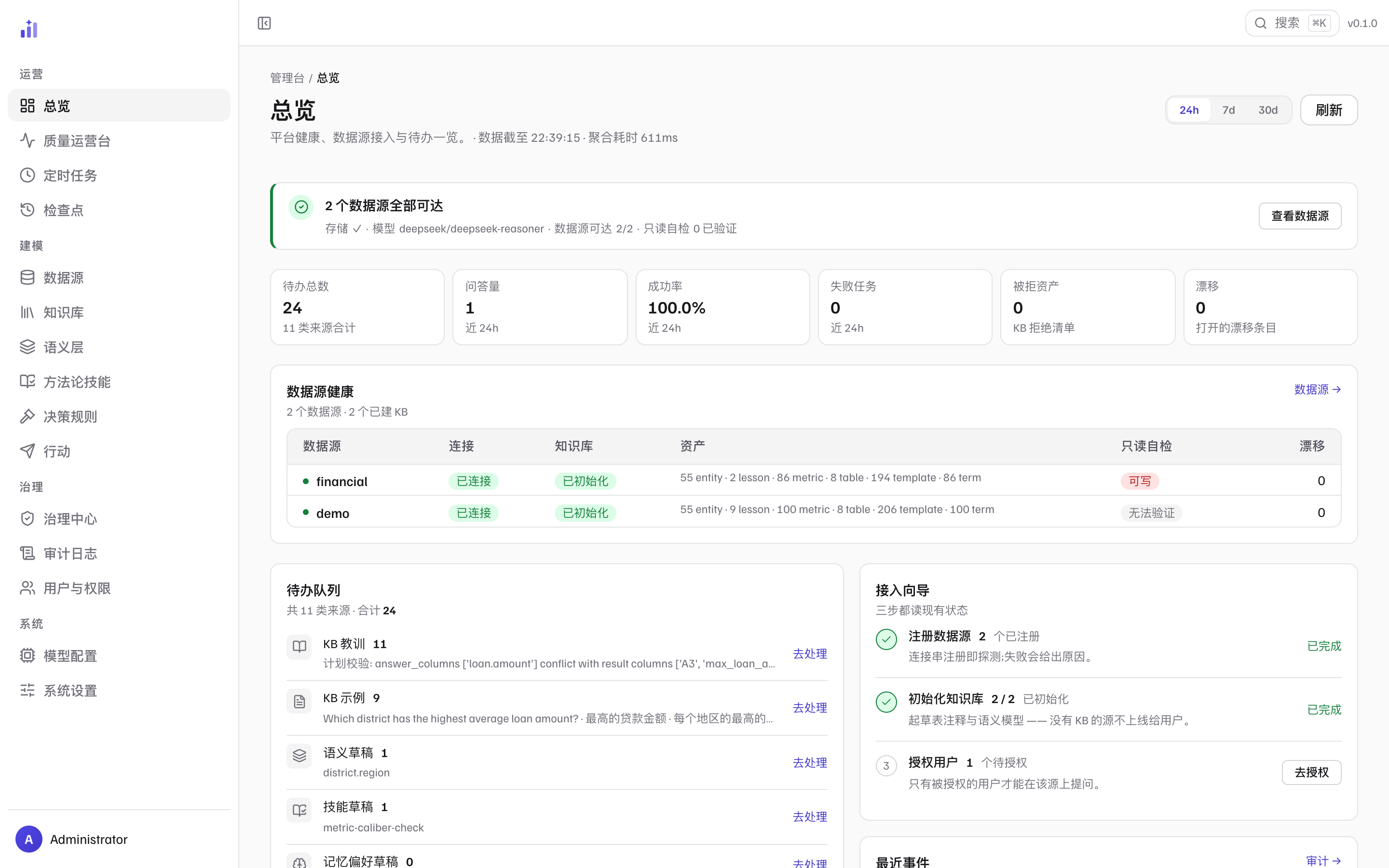Go to 治理中心
Screen dimensions: 1389x868
click(119, 519)
